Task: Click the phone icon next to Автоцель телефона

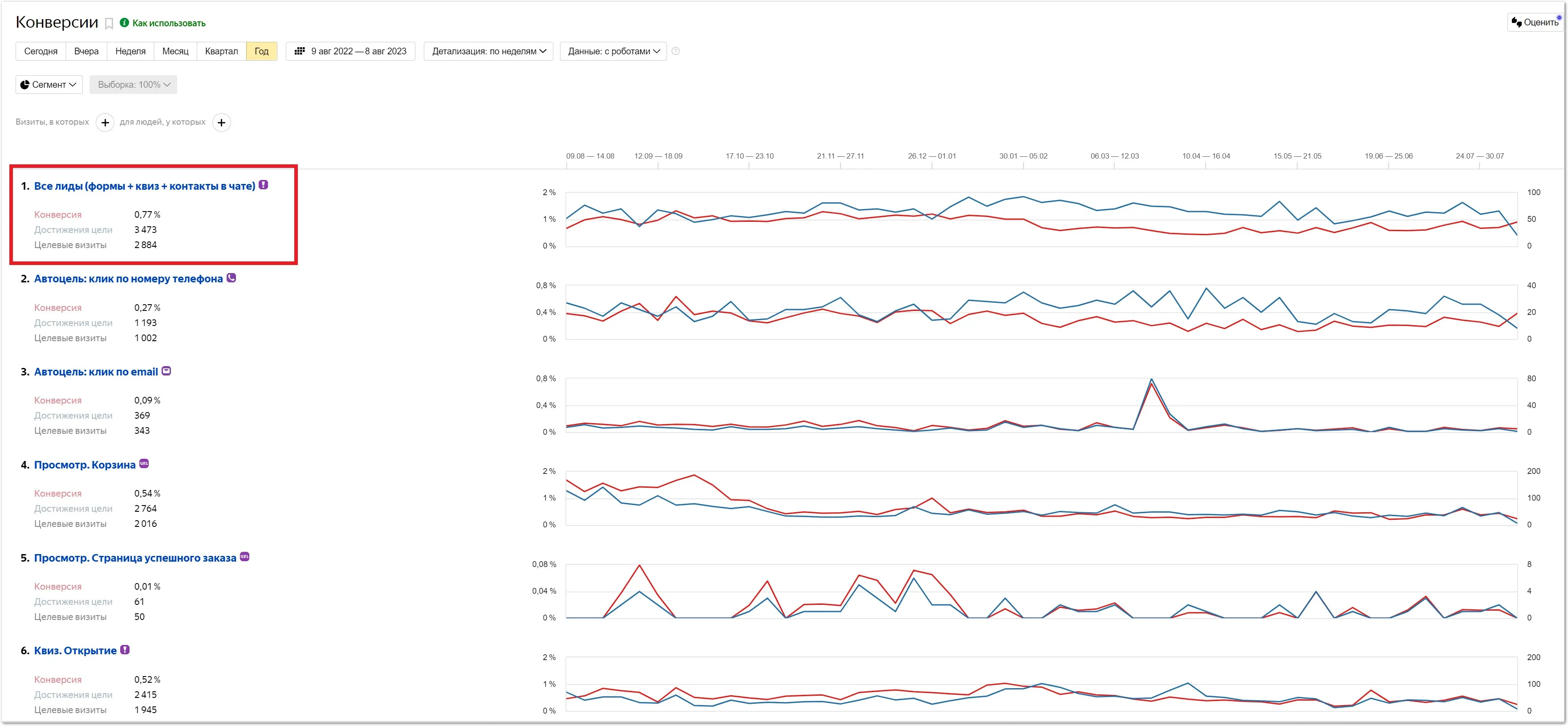Action: tap(232, 278)
